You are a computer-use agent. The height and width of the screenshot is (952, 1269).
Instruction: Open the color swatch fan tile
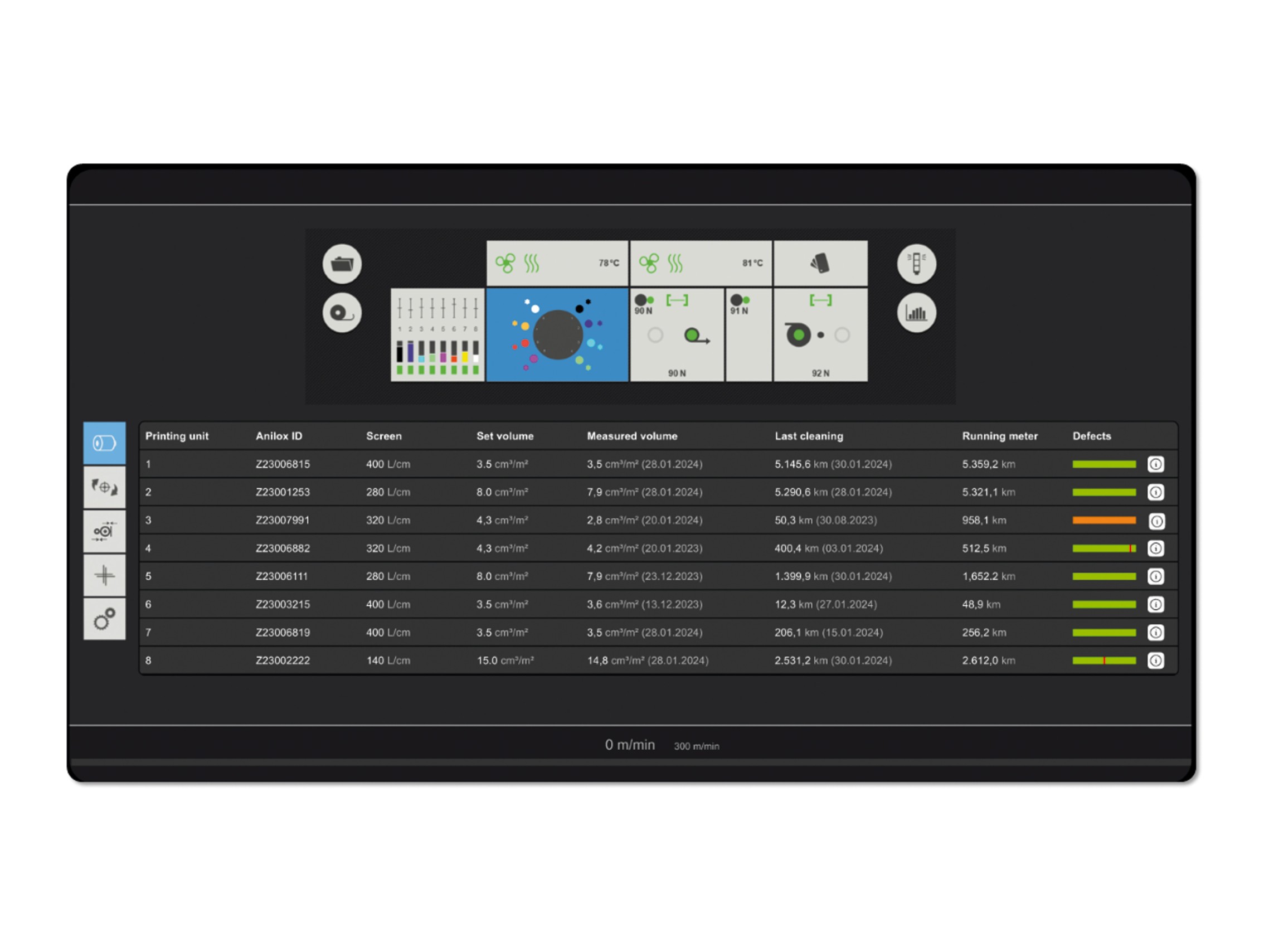pyautogui.click(x=820, y=264)
